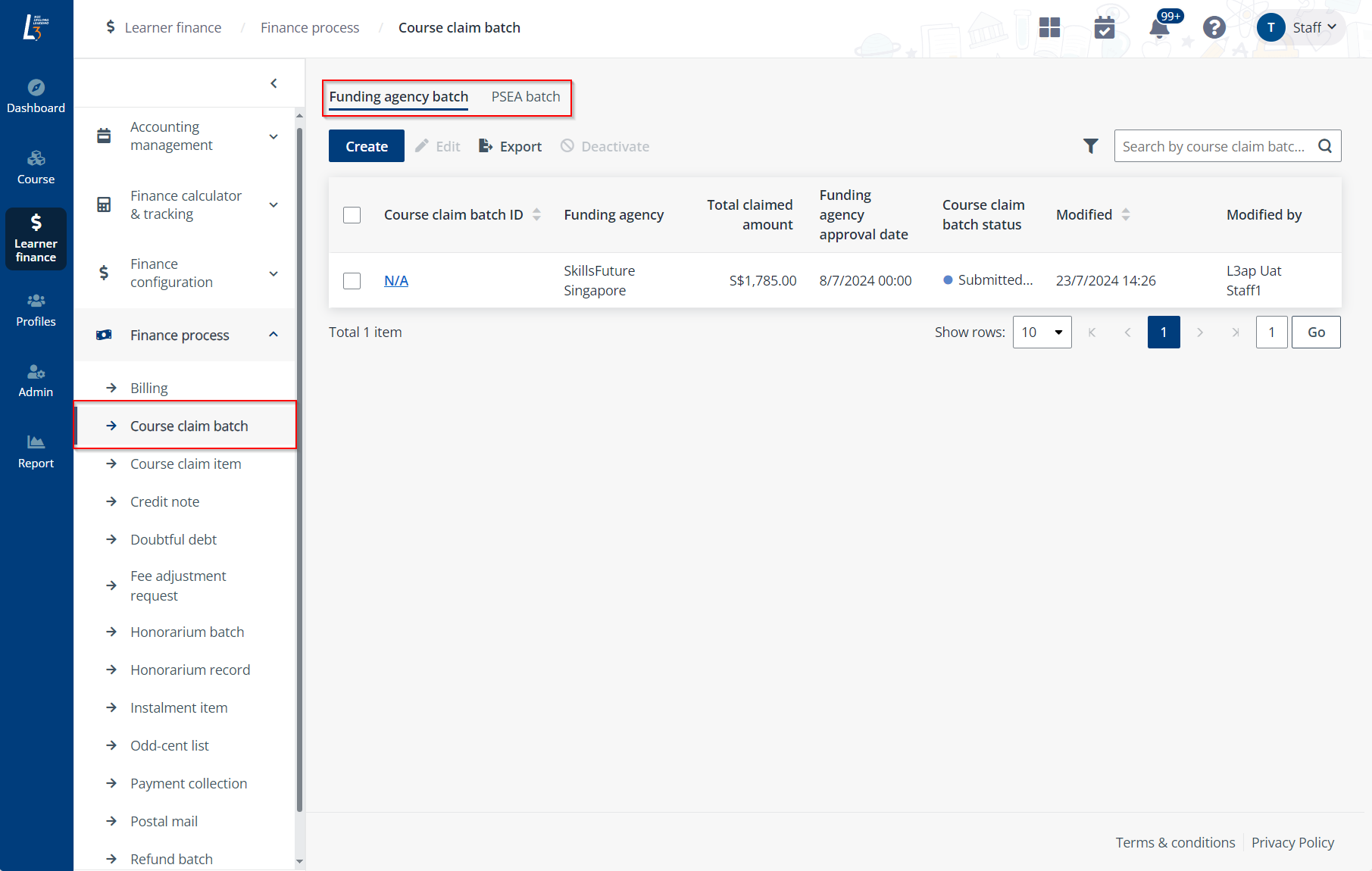The height and width of the screenshot is (871, 1372).
Task: Open Report section in sidebar
Action: [x=36, y=452]
